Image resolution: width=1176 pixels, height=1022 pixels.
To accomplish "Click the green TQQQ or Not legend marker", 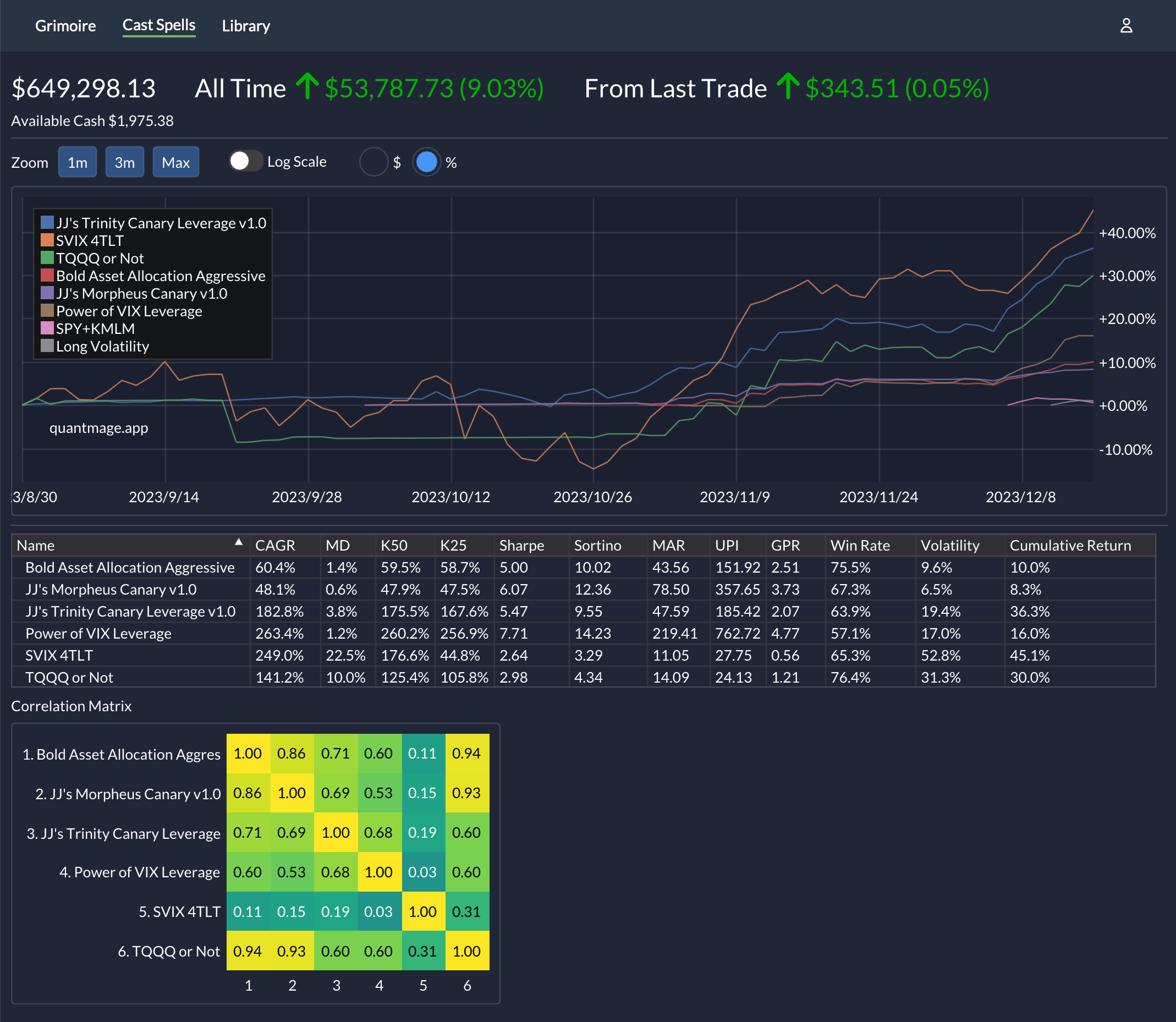I will point(47,258).
